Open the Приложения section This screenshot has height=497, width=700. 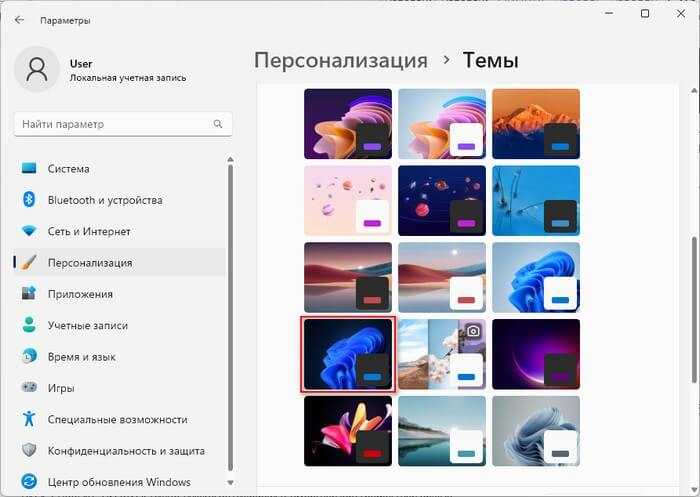click(x=120, y=294)
